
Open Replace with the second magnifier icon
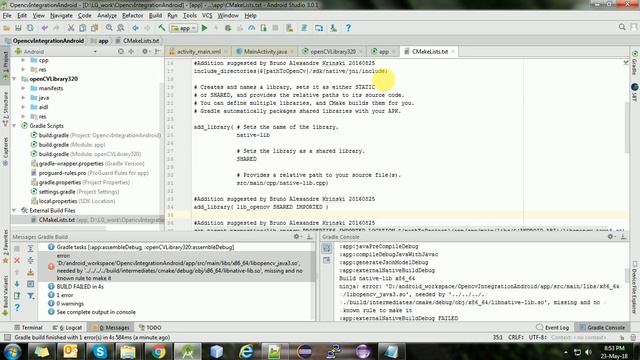pyautogui.click(x=121, y=28)
